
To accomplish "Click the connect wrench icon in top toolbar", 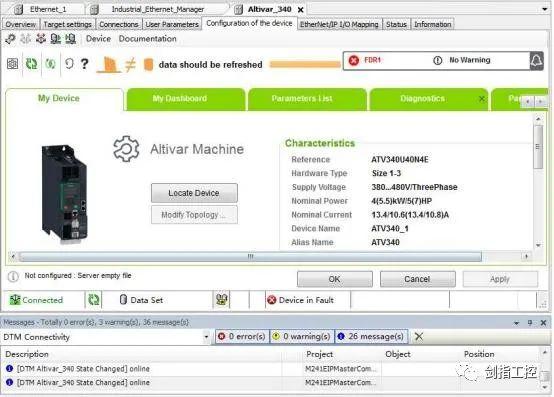I will [10, 38].
